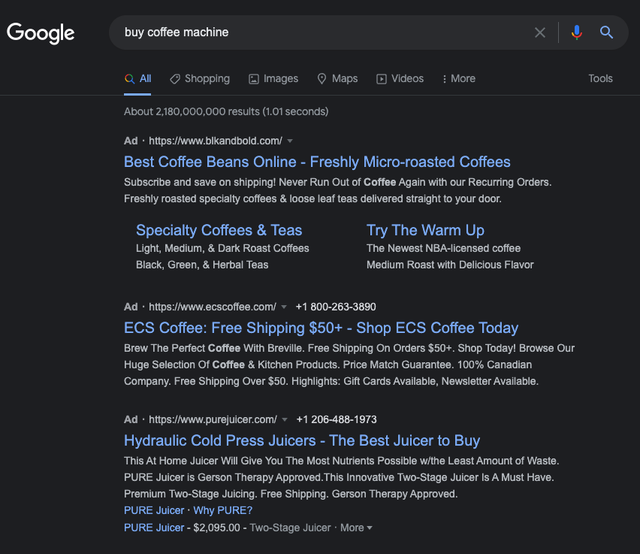Click 'The Newest NBA-licensed coffee' text
Screen dimensions: 640x554
pyautogui.click(x=444, y=248)
